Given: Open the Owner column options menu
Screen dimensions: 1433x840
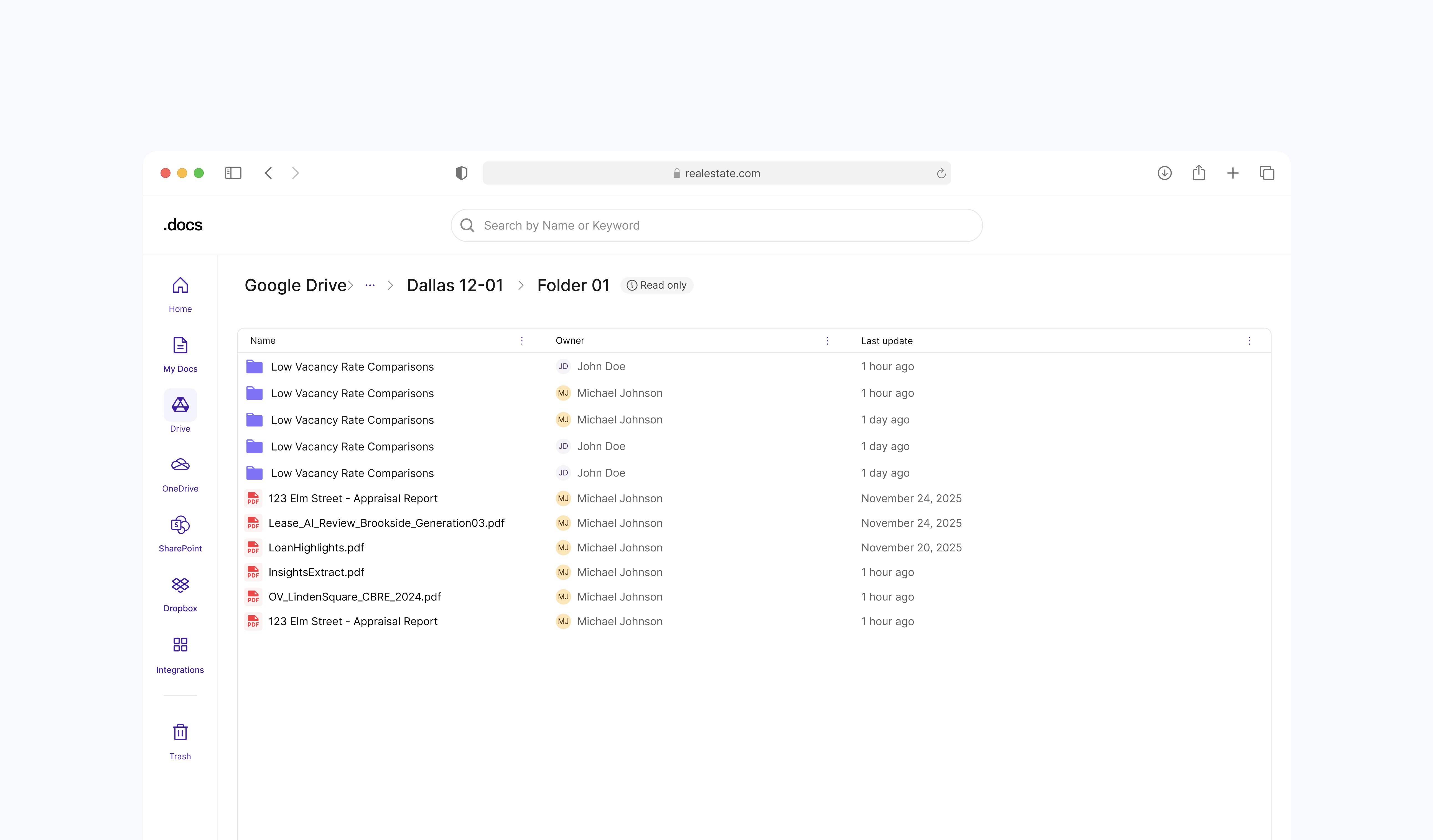Looking at the screenshot, I should point(827,341).
